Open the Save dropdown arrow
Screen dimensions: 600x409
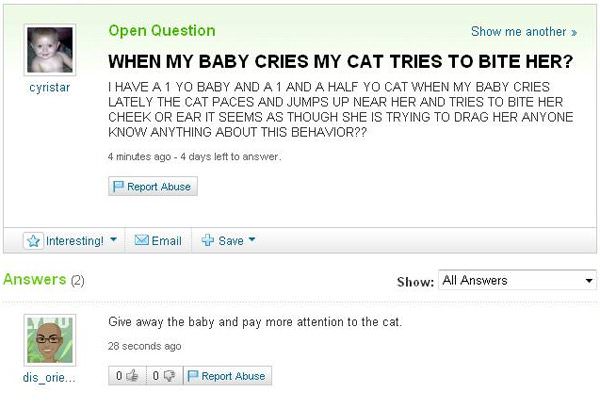pyautogui.click(x=255, y=240)
